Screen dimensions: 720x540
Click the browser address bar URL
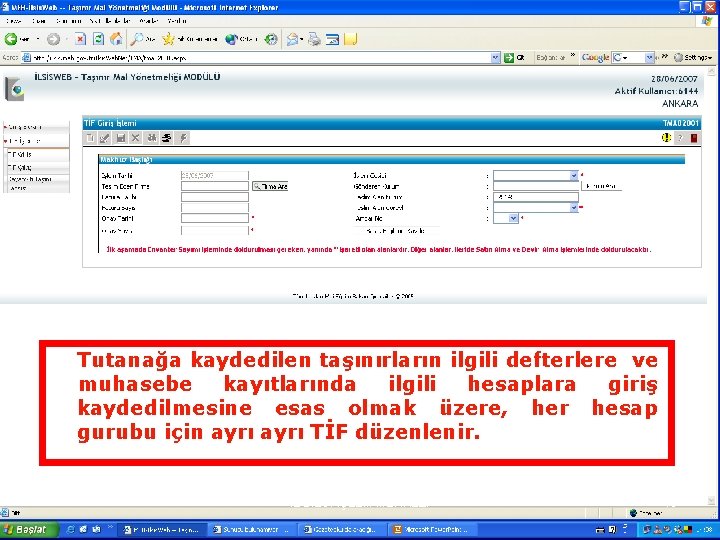[257, 58]
